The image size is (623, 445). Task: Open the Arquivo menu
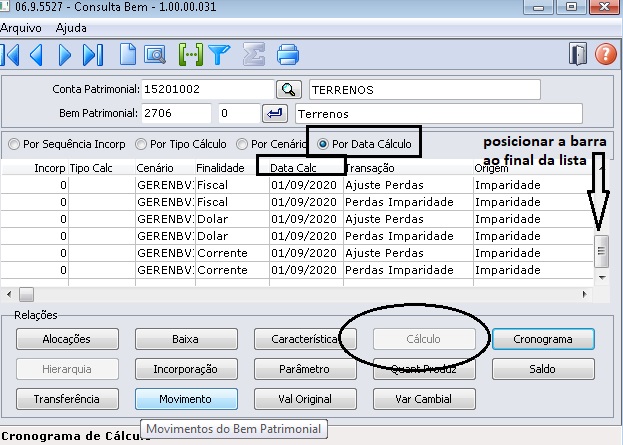tap(21, 28)
